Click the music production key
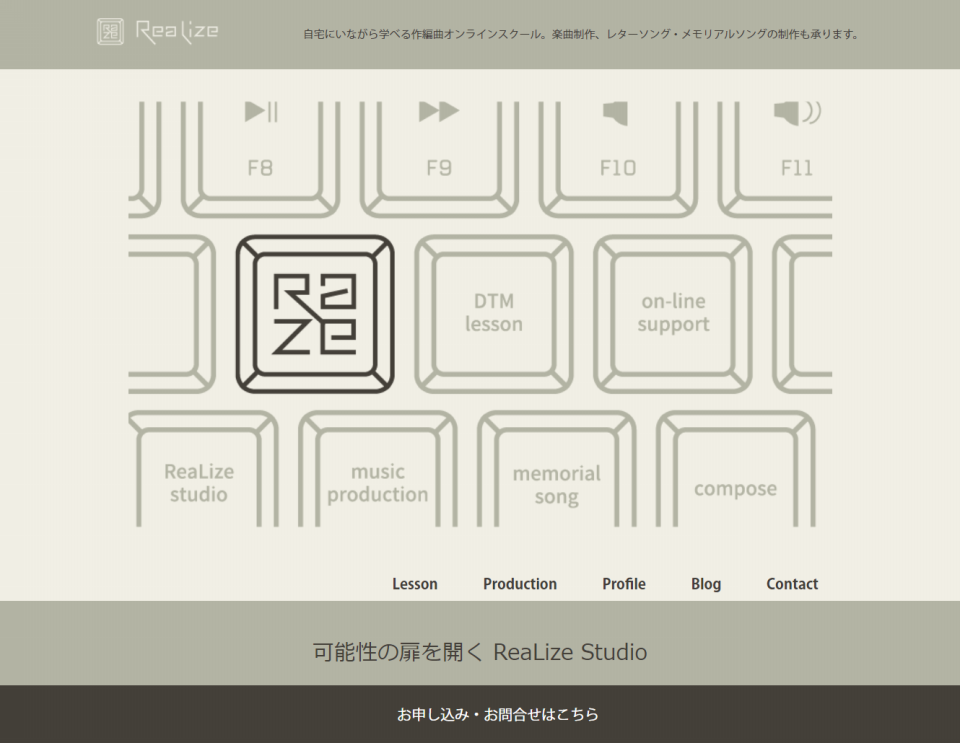Image resolution: width=960 pixels, height=743 pixels. (378, 469)
